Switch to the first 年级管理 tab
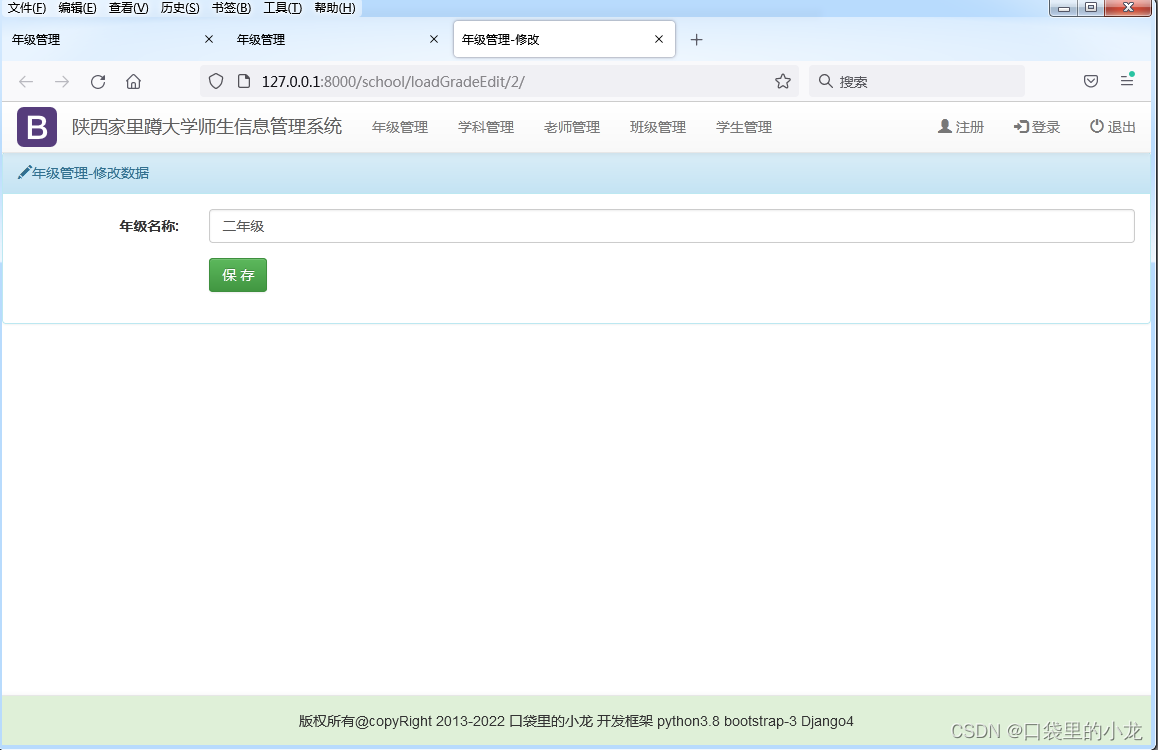Viewport: 1158px width, 750px height. pos(112,40)
